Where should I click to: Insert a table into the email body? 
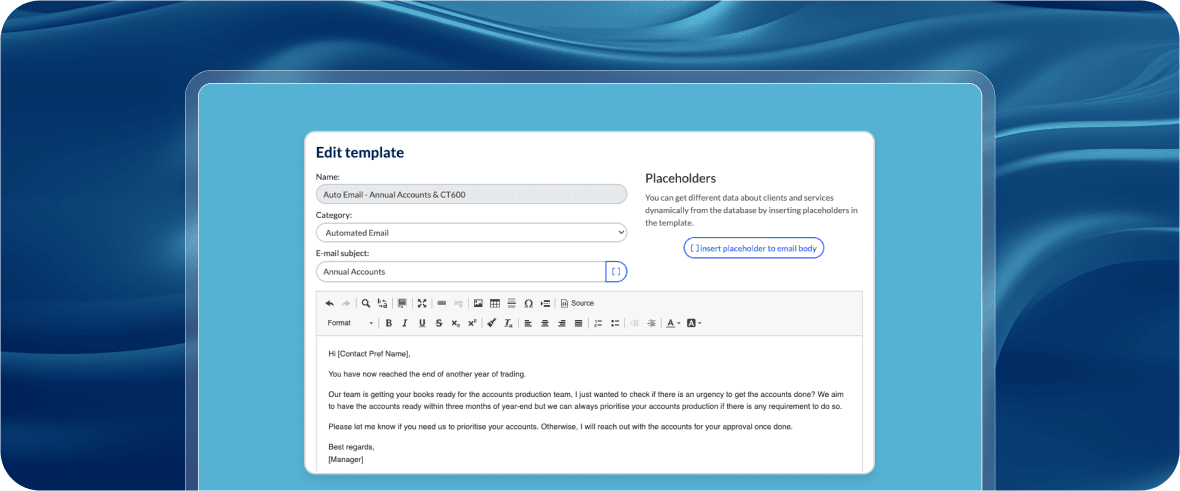click(495, 303)
